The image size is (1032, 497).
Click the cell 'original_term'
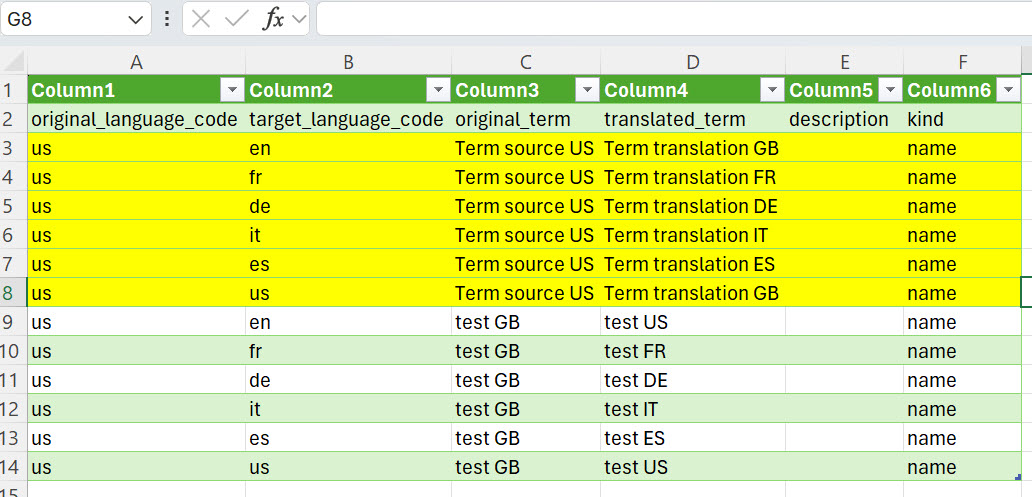point(525,119)
